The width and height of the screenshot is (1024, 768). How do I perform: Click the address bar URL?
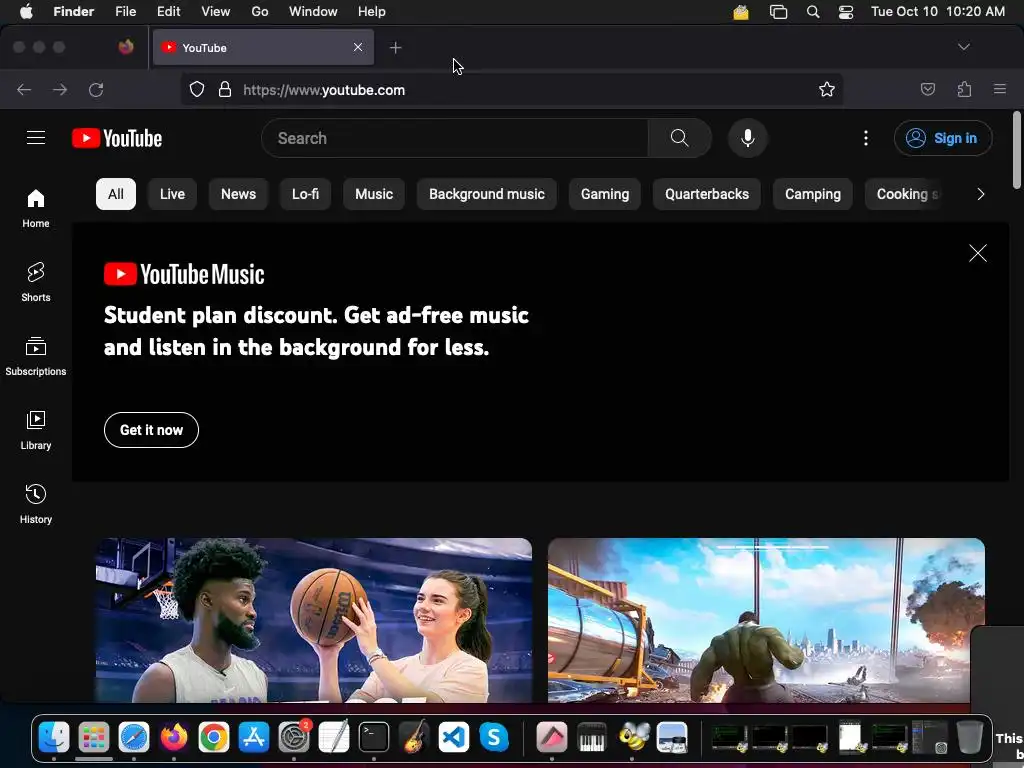pos(324,90)
